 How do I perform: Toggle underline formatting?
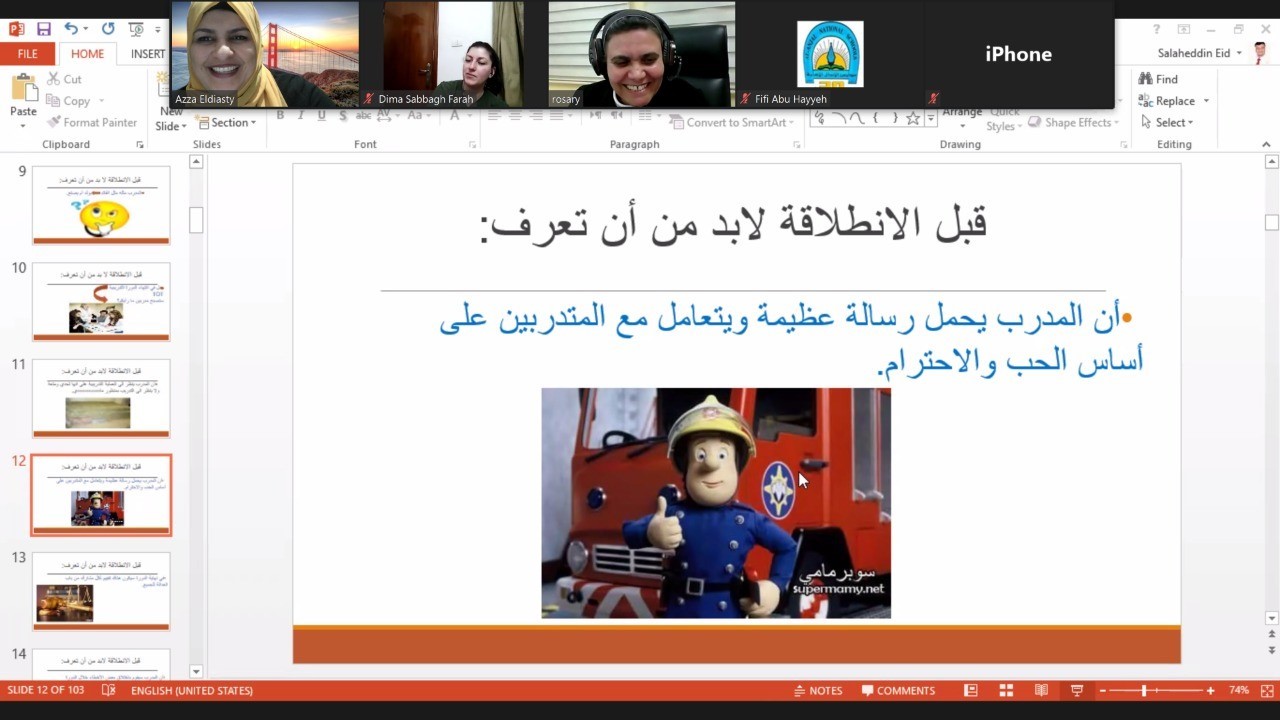[321, 117]
